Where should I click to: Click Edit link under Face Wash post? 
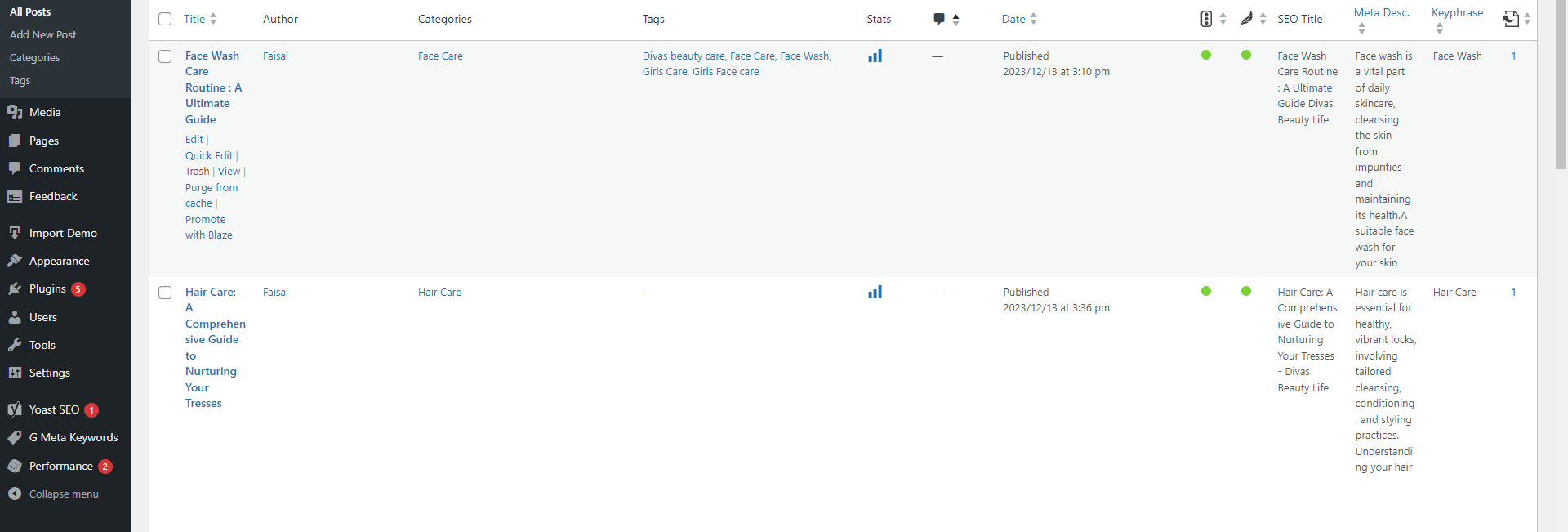pos(194,140)
